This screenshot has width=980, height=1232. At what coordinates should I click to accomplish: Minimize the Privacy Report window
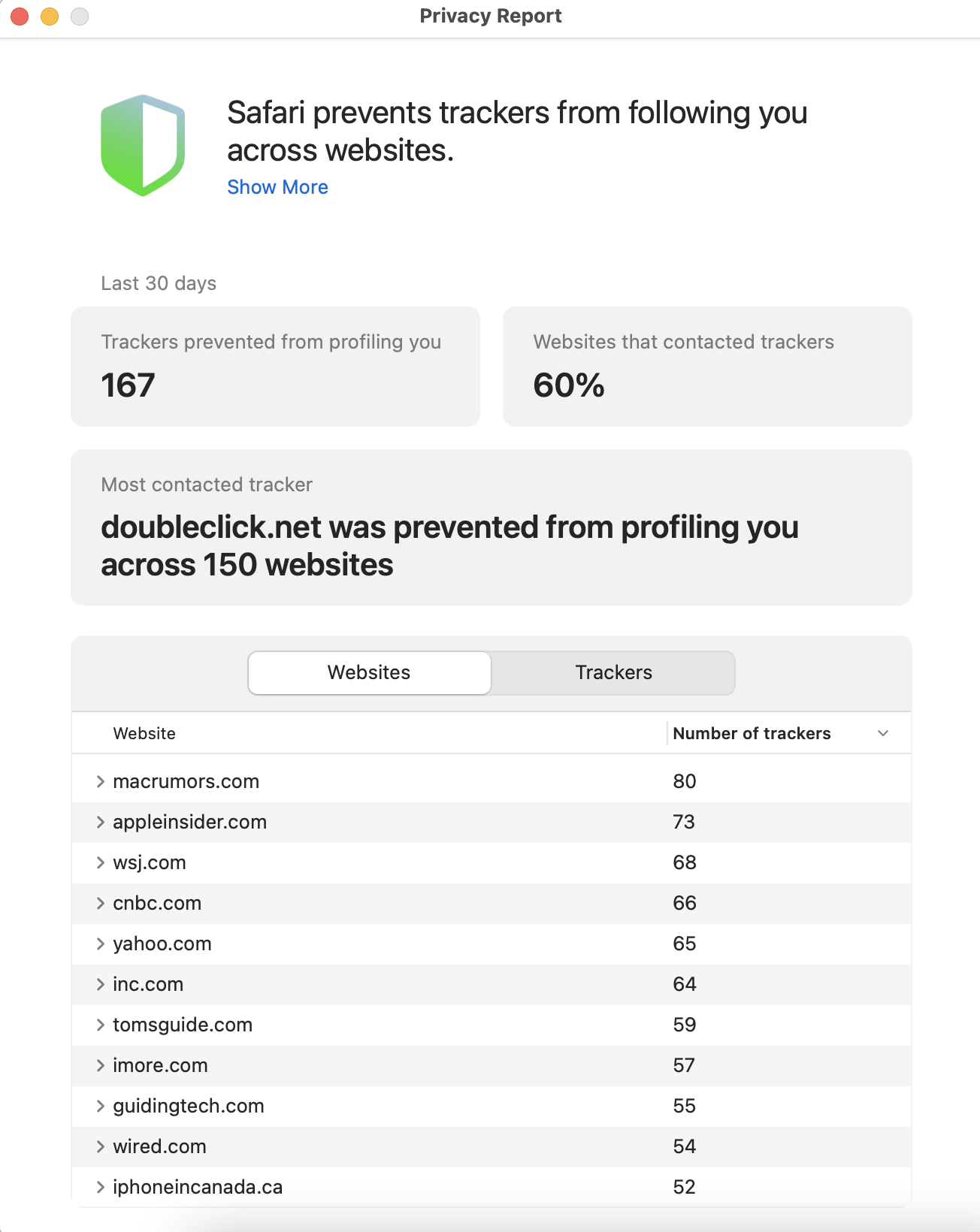point(50,16)
